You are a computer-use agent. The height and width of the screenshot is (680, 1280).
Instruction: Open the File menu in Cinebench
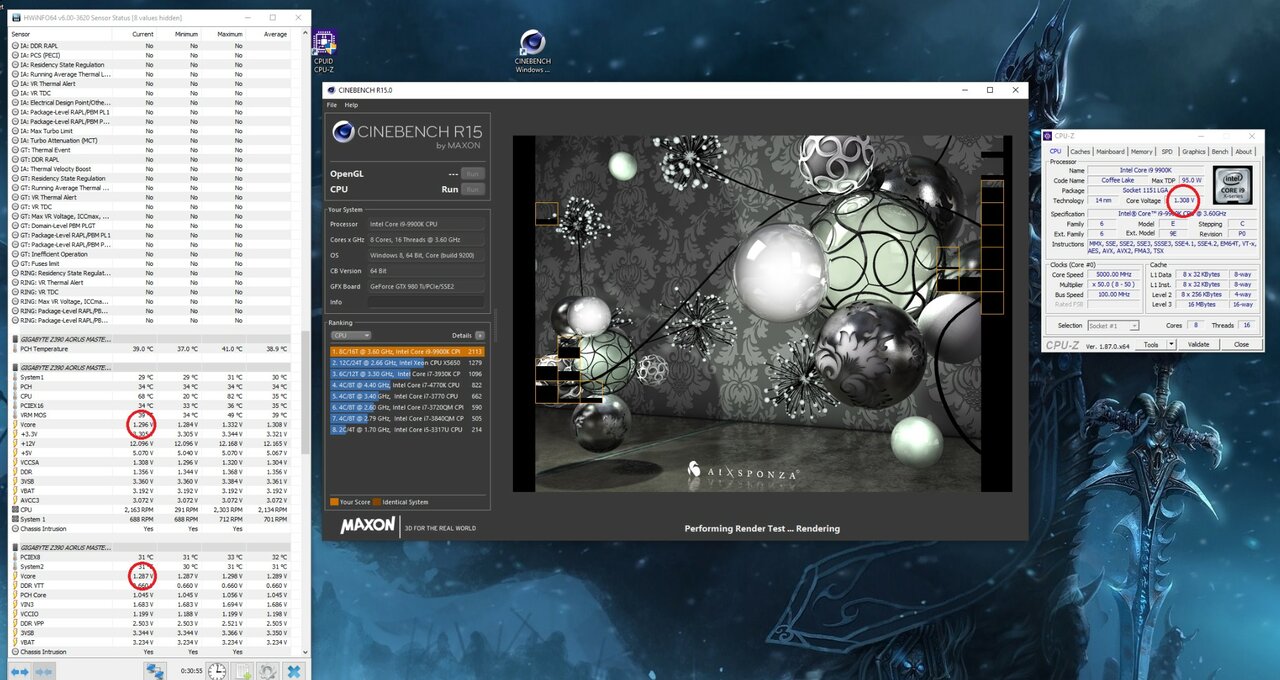tap(332, 104)
